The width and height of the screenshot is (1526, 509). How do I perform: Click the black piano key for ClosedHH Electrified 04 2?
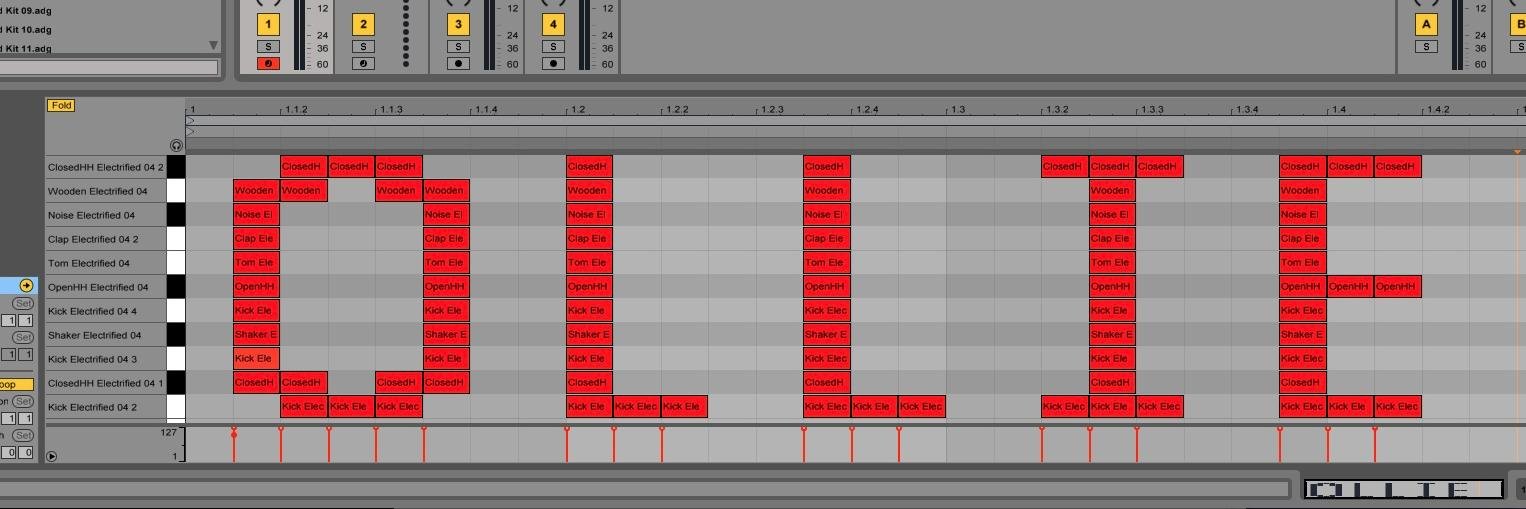176,167
